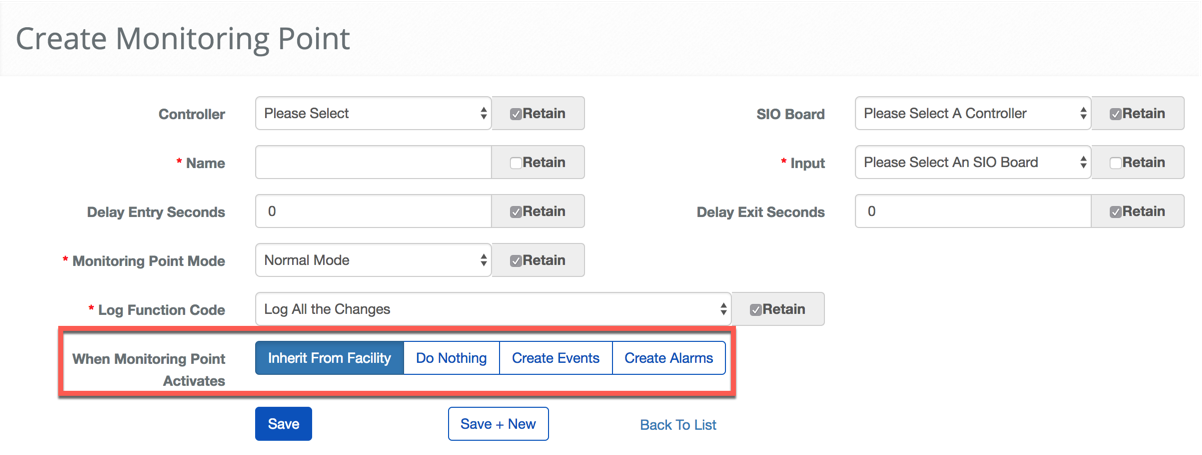
Task: Uncheck Retain for Delay Exit Seconds
Action: pos(1116,212)
